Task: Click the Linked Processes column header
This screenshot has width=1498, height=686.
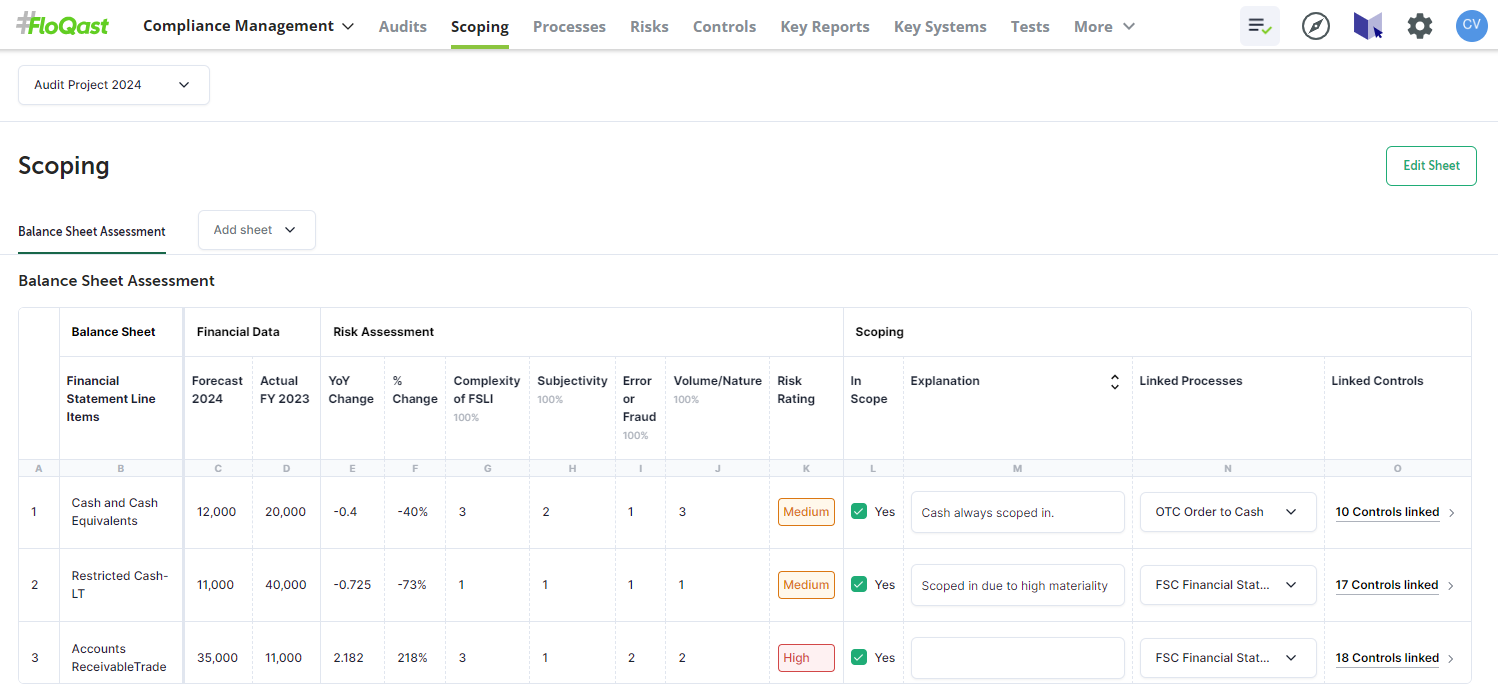Action: point(1191,381)
